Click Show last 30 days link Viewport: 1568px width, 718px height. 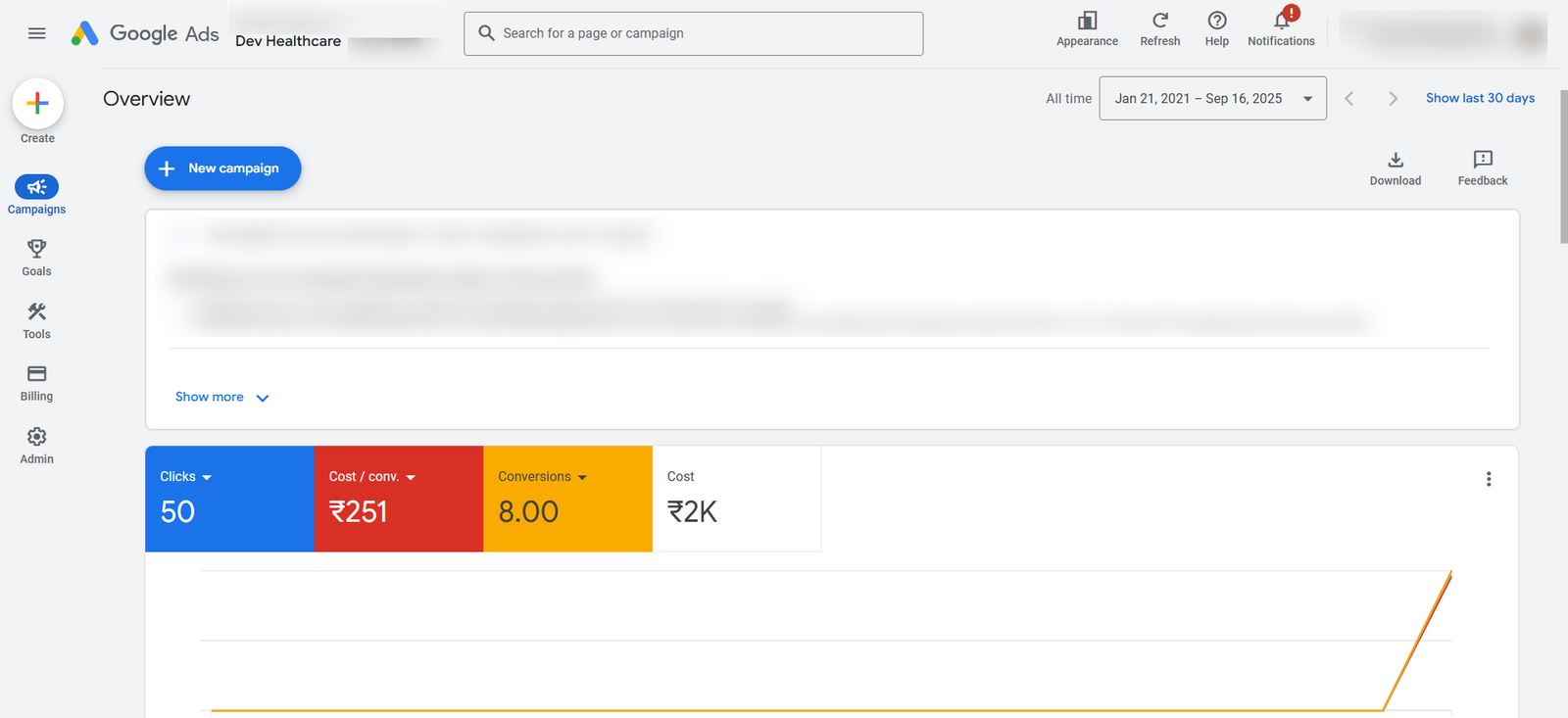coord(1480,98)
